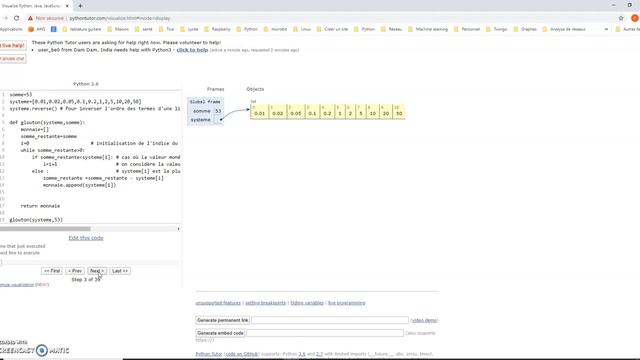Click the live help button
The width and height of the screenshot is (640, 360).
coord(13,46)
